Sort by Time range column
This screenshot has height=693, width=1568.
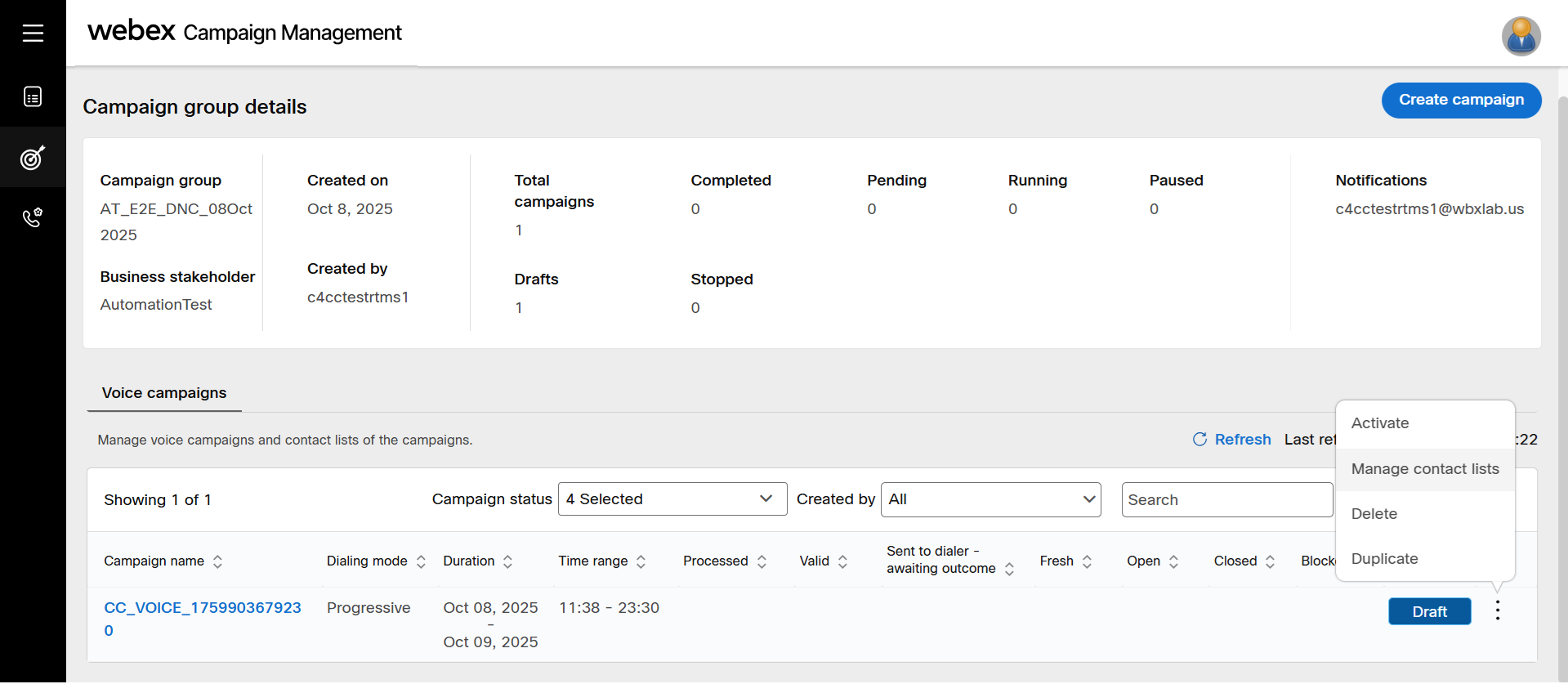641,561
